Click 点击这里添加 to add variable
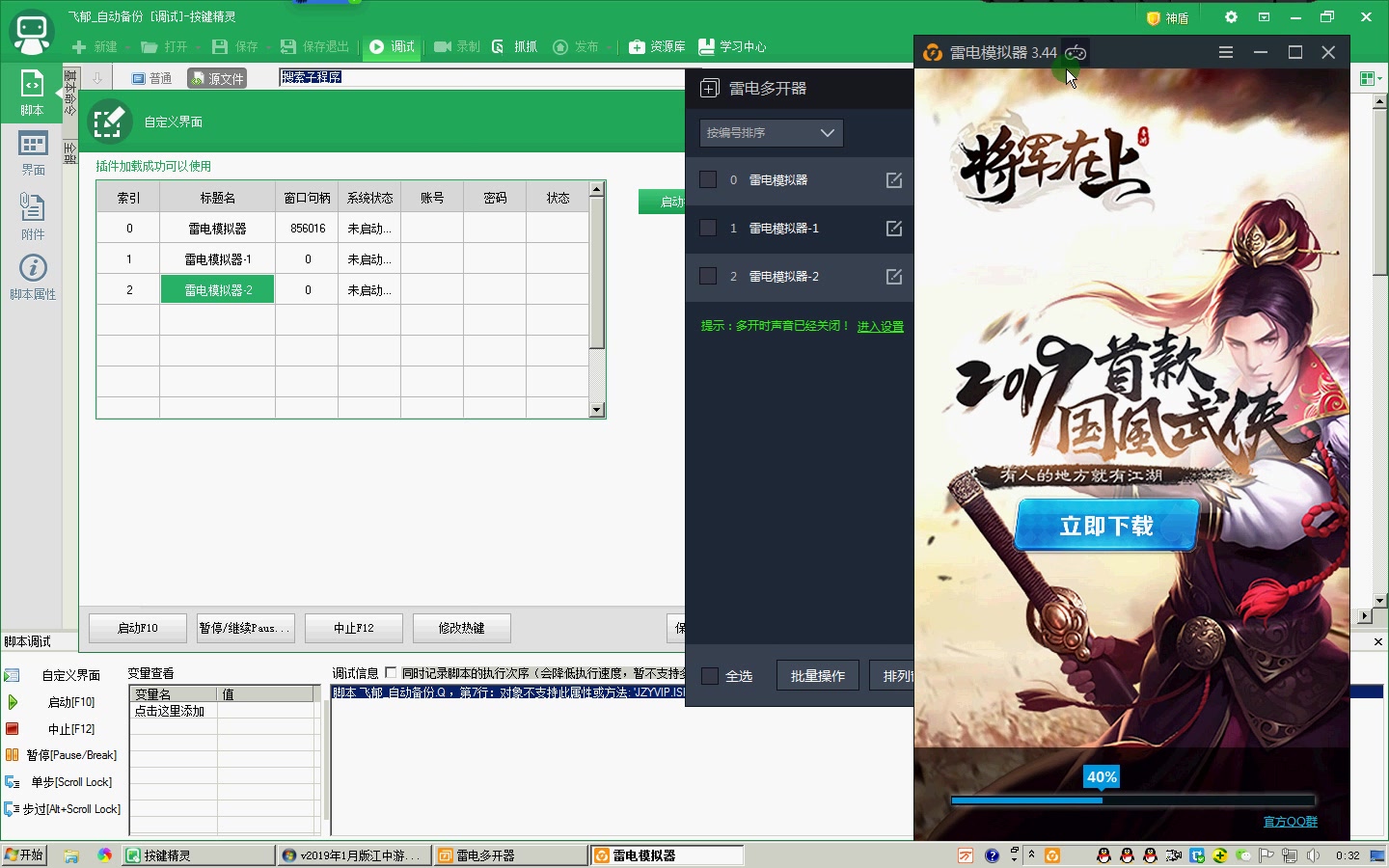The image size is (1389, 868). point(170,711)
